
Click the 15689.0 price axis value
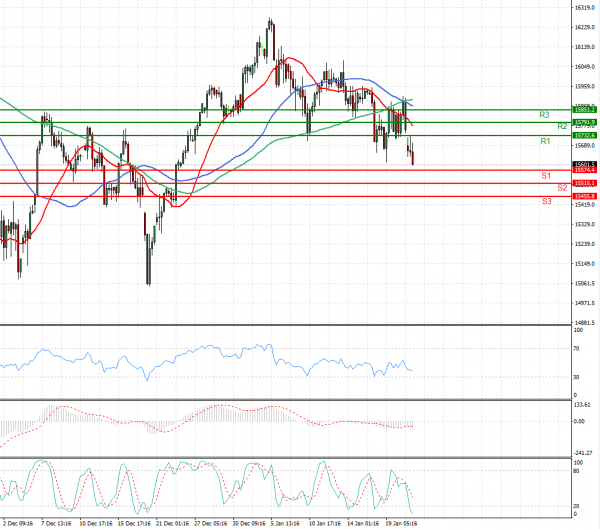585,145
